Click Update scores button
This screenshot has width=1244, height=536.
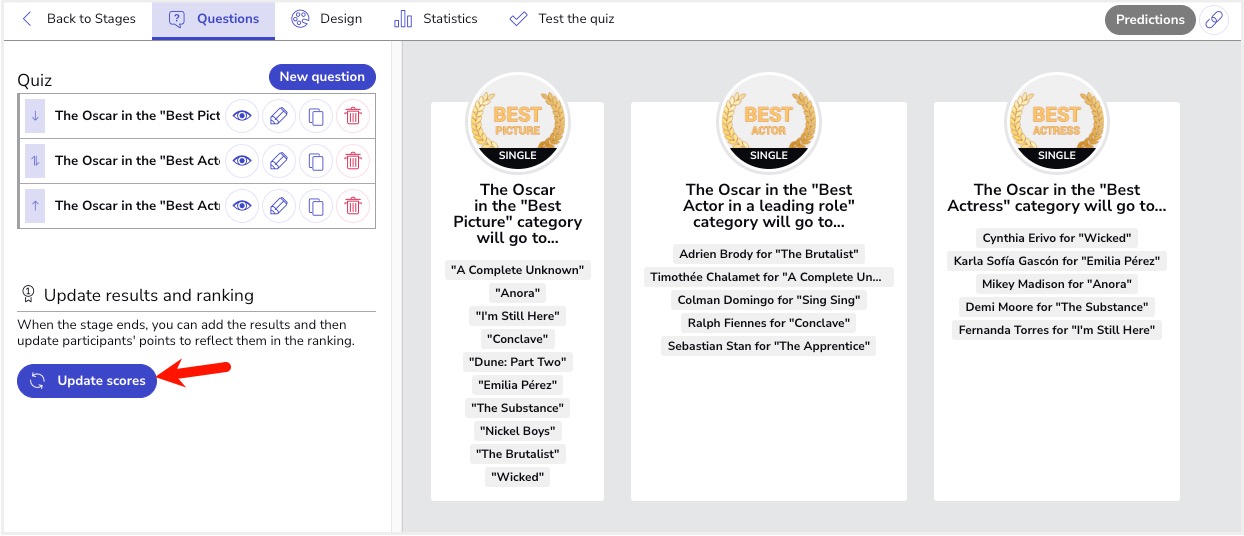point(87,381)
